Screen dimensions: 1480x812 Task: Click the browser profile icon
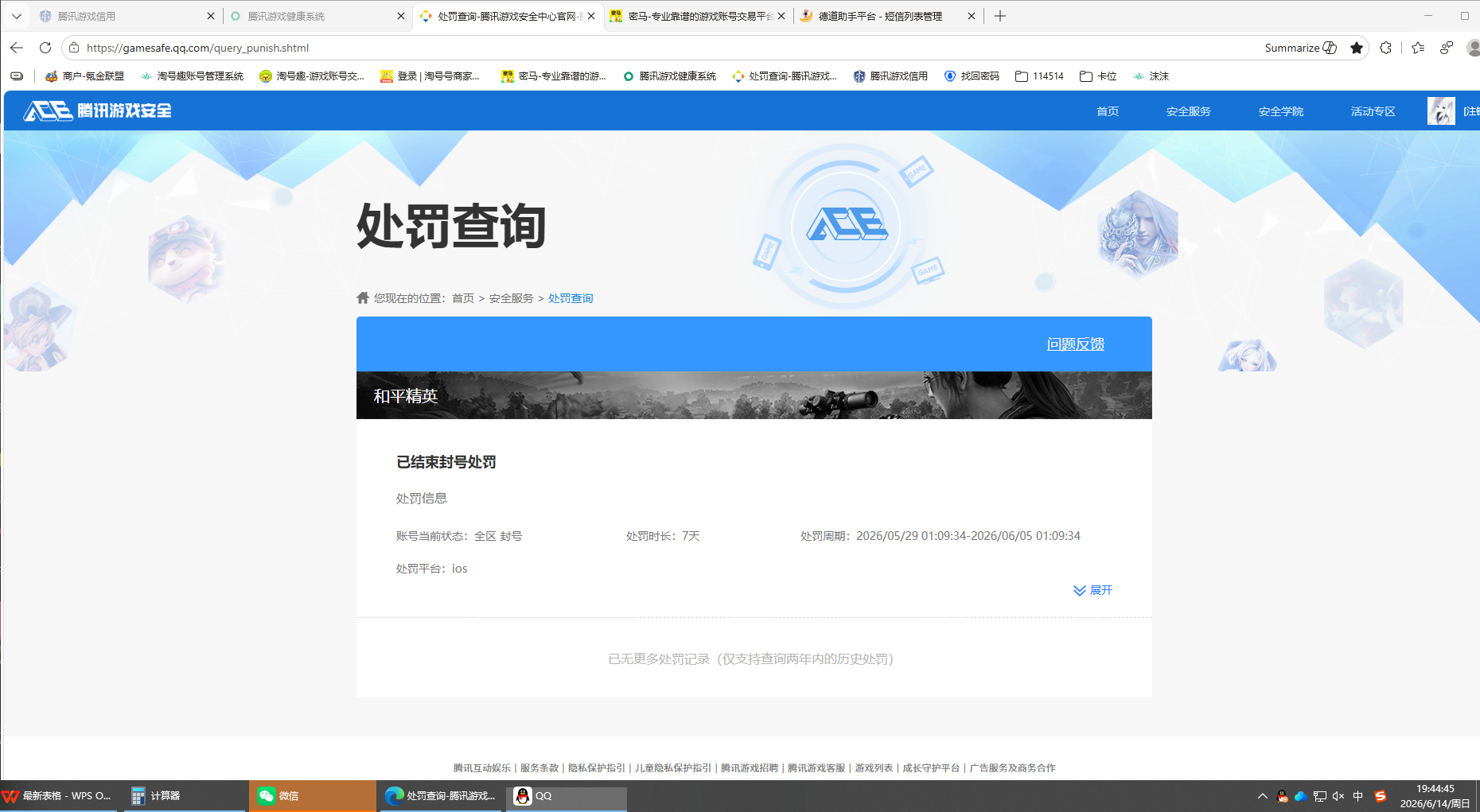point(1474,48)
